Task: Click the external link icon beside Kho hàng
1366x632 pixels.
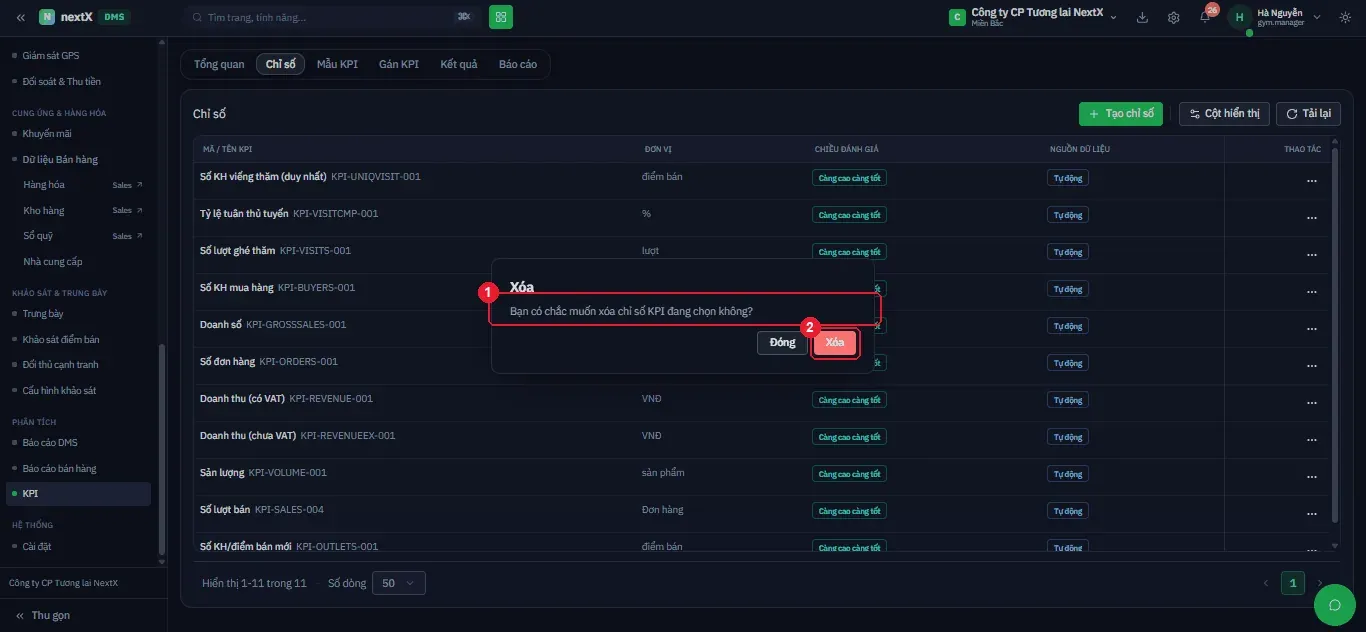Action: [140, 211]
